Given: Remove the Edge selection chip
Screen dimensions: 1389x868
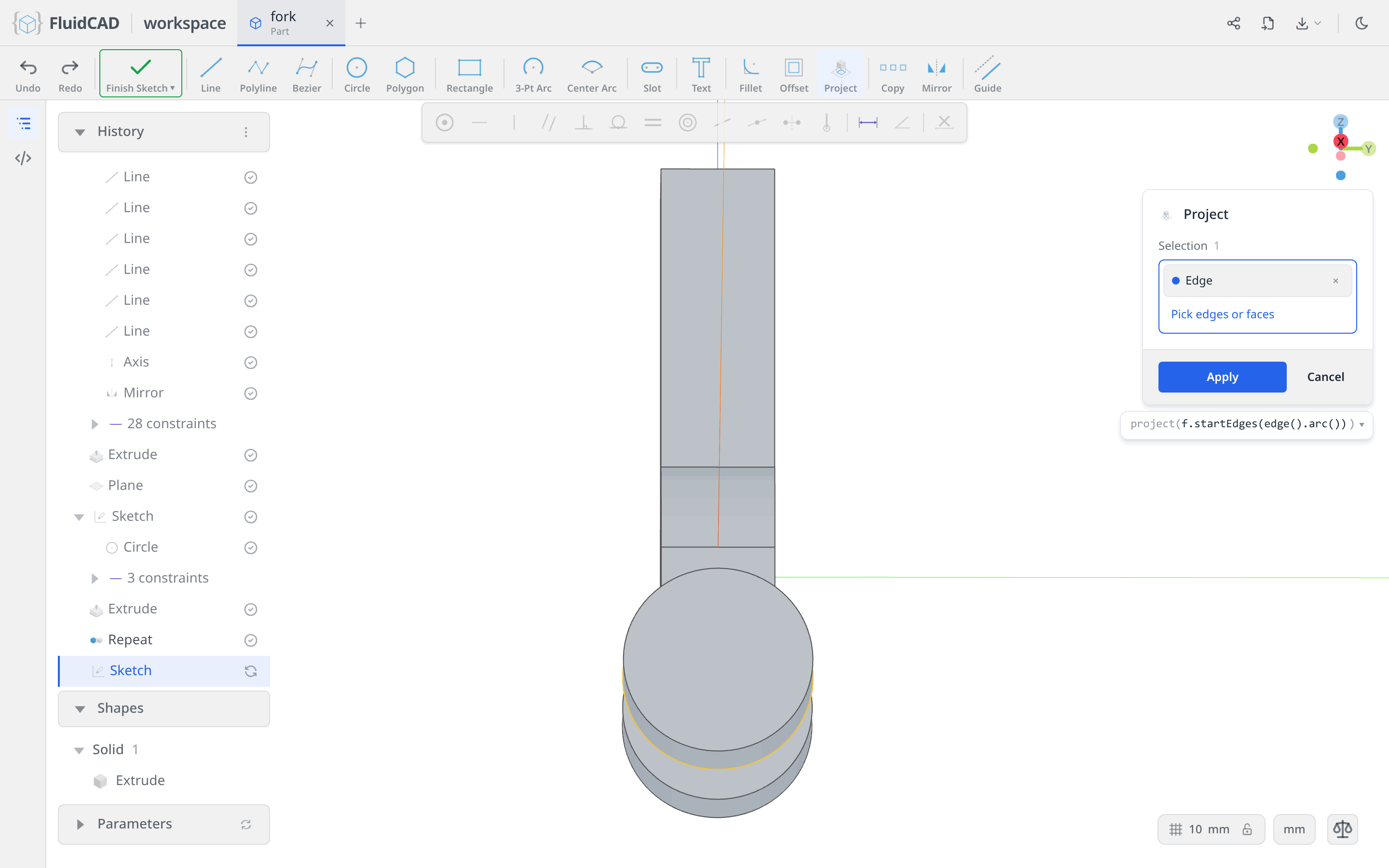Looking at the screenshot, I should [1335, 281].
